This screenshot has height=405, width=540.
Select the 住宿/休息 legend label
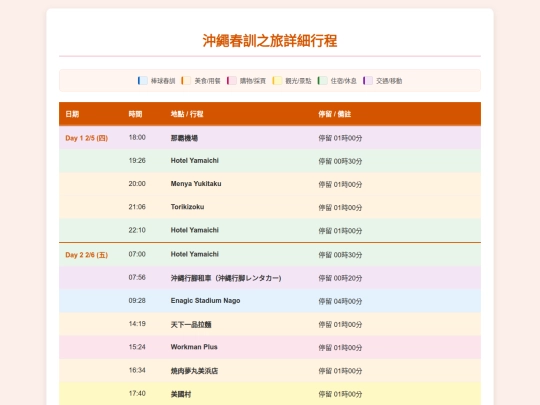(343, 81)
